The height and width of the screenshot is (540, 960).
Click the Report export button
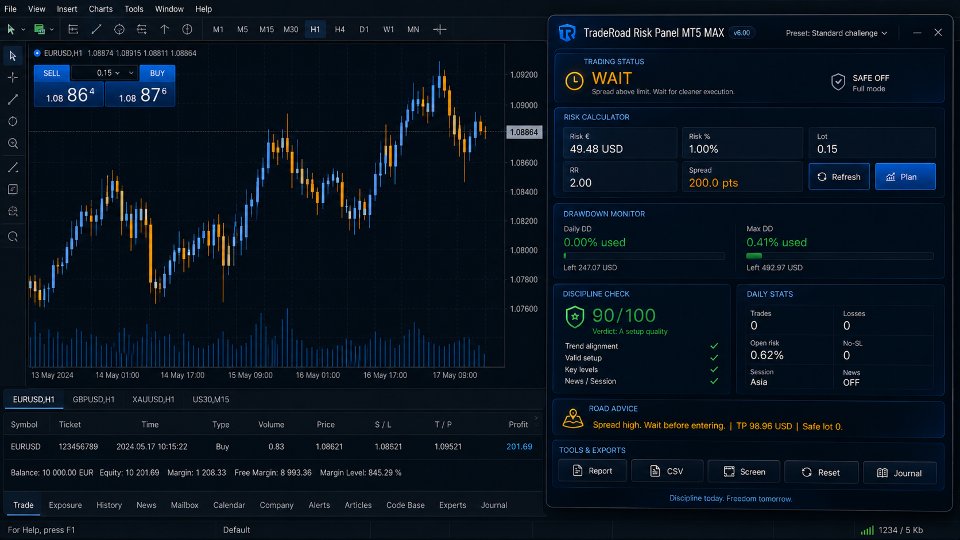[592, 471]
